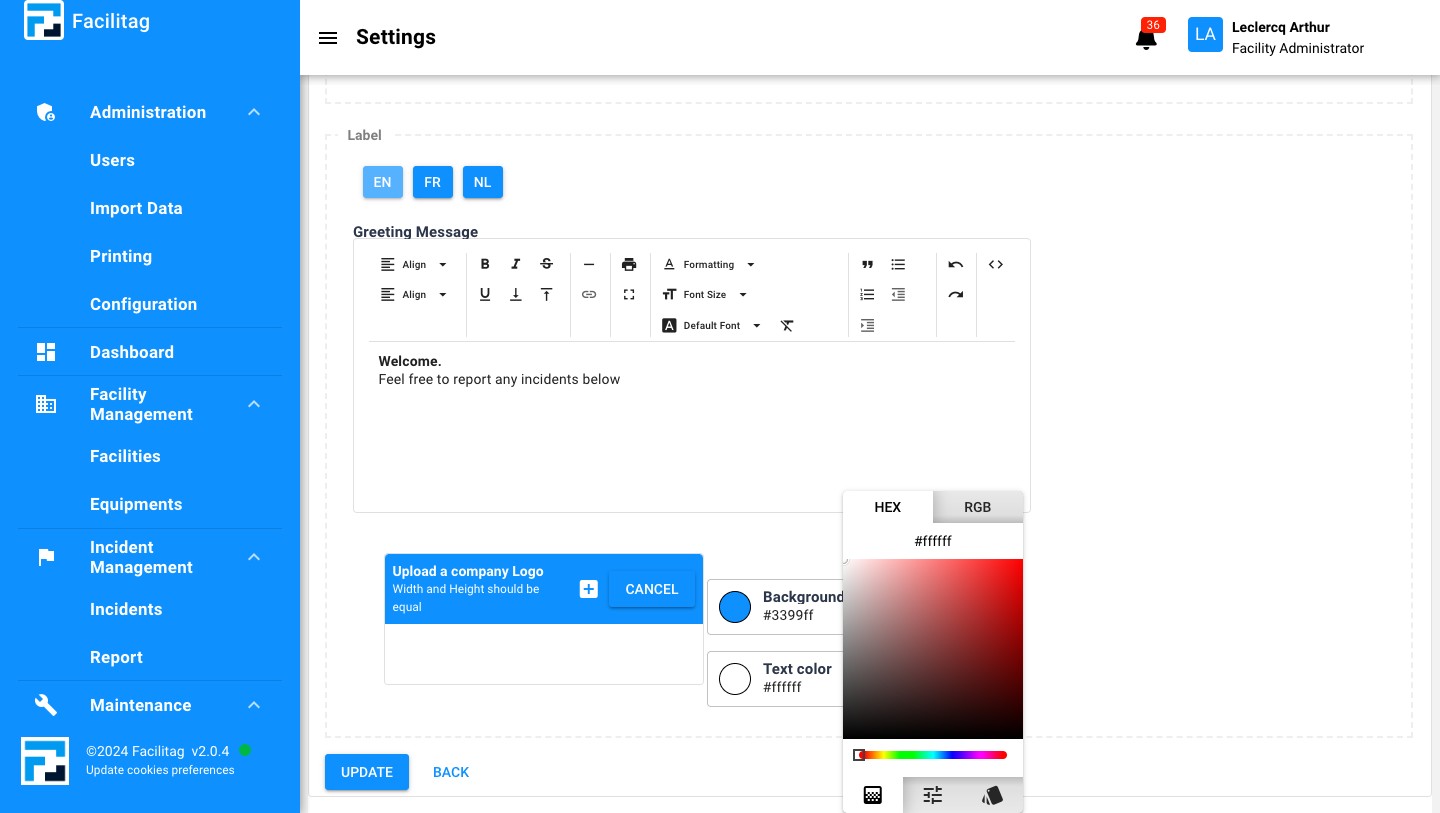Click the rainbow hue slider
Image resolution: width=1440 pixels, height=813 pixels.
932,755
